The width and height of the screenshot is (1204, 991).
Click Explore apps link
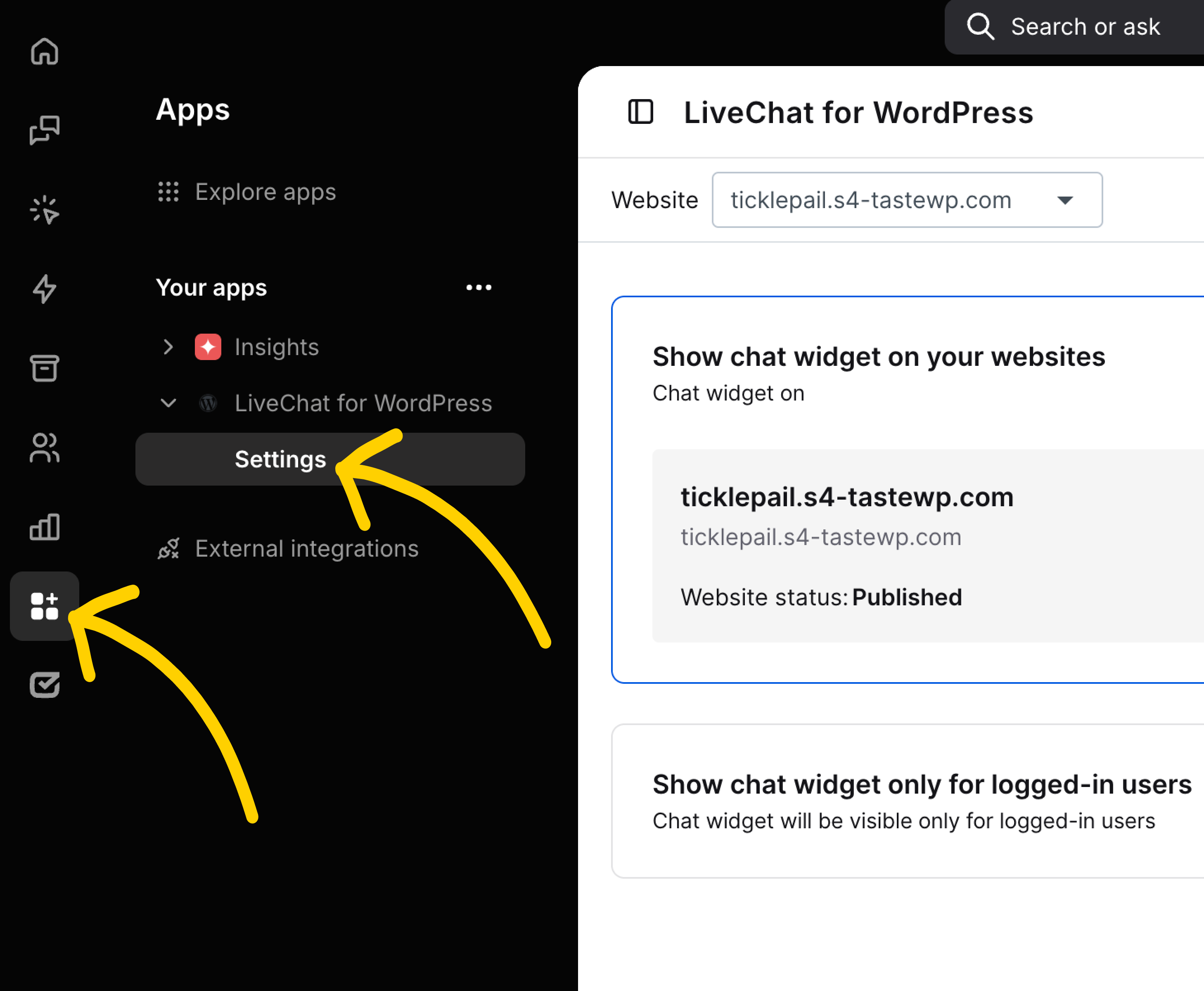(265, 192)
